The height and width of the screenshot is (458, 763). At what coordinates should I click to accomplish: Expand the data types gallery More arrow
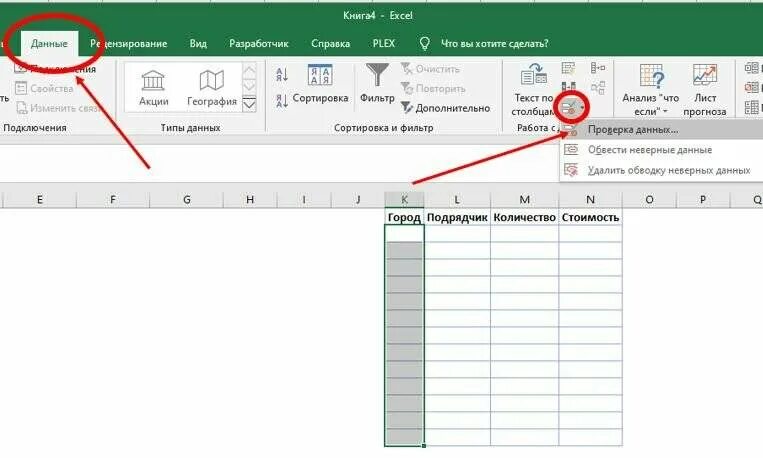[x=249, y=105]
